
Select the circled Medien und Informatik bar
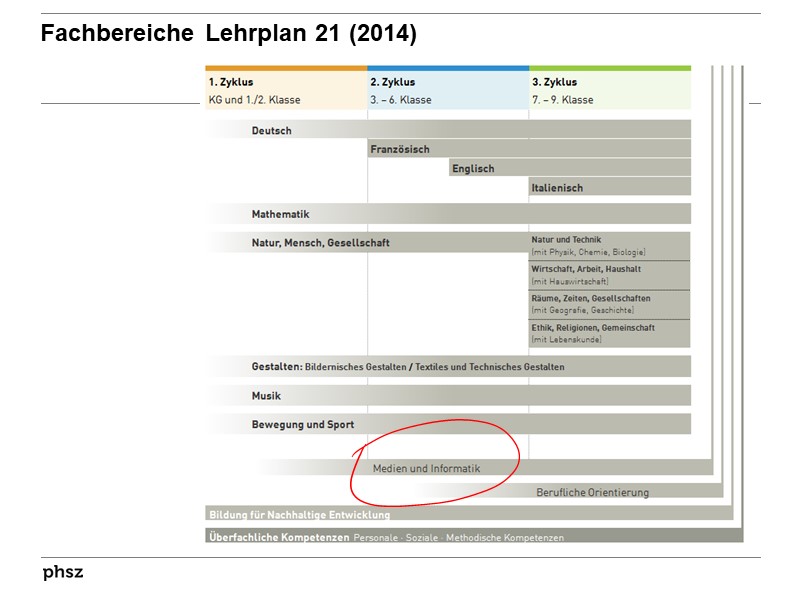[425, 467]
